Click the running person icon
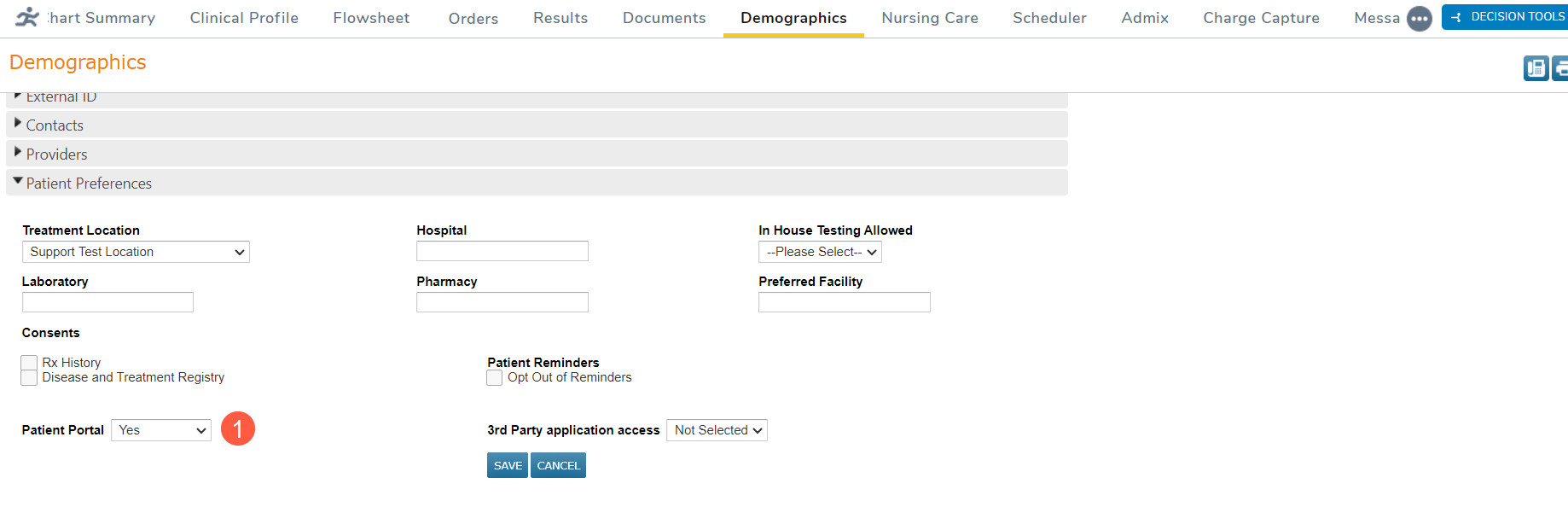1568x507 pixels. [27, 17]
